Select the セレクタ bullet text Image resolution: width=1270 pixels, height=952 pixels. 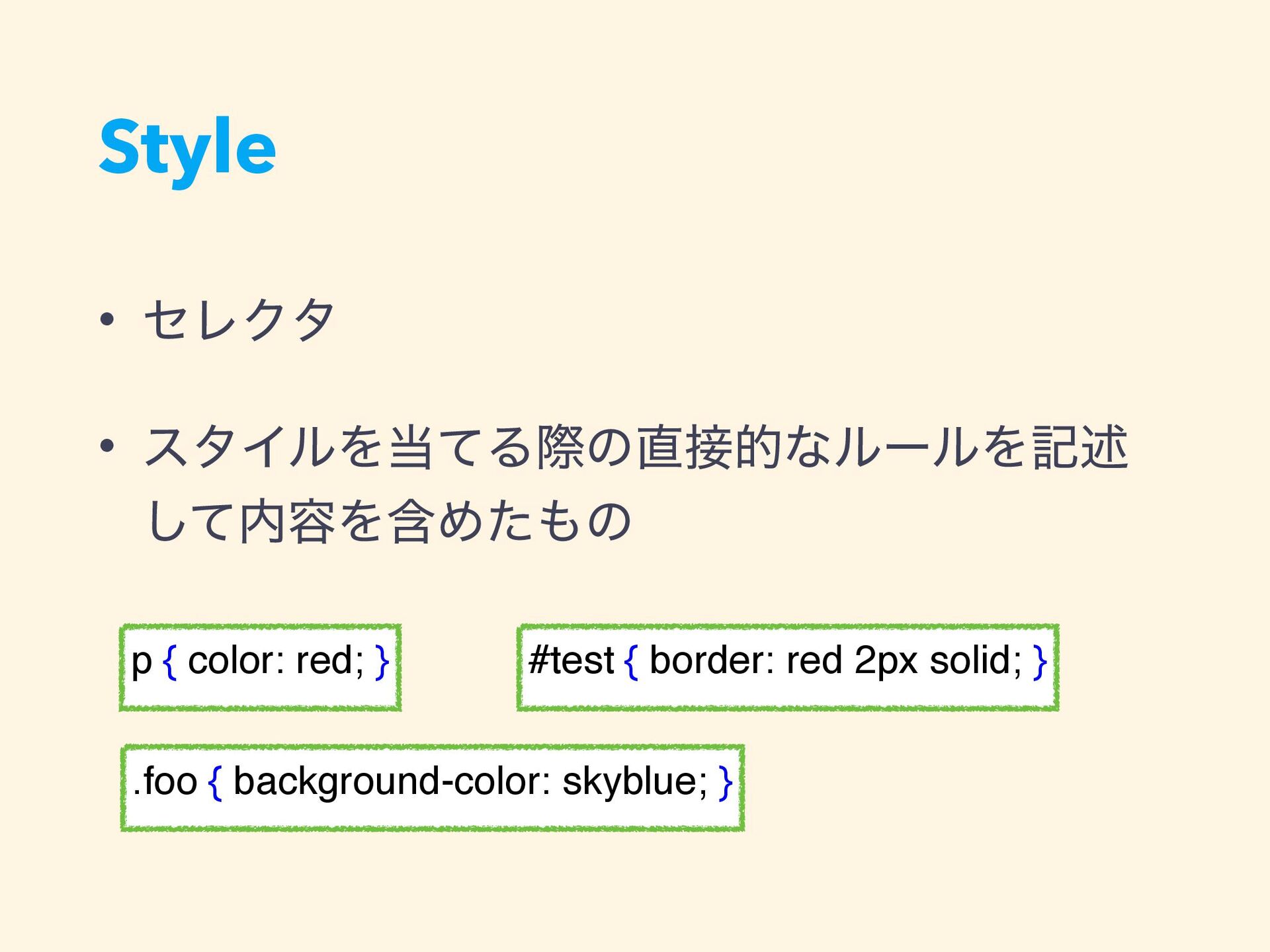click(x=239, y=320)
